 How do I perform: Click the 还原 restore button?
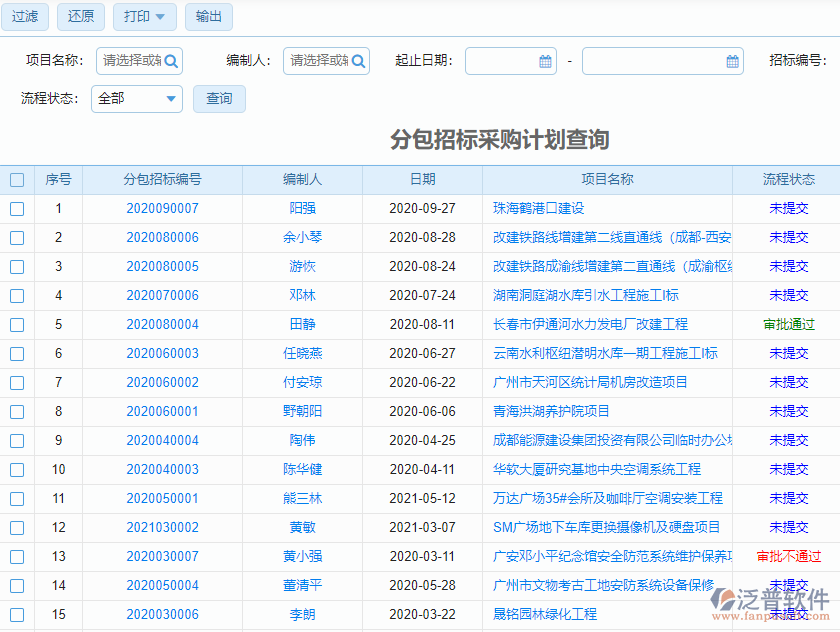pyautogui.click(x=80, y=17)
